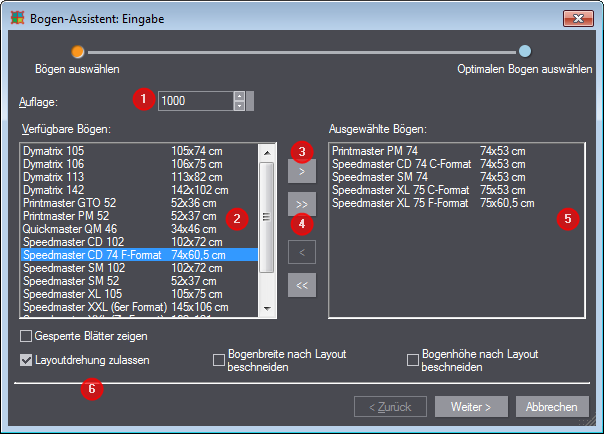Add all sheets with double right arrow button
The image size is (604, 434).
coord(302,204)
